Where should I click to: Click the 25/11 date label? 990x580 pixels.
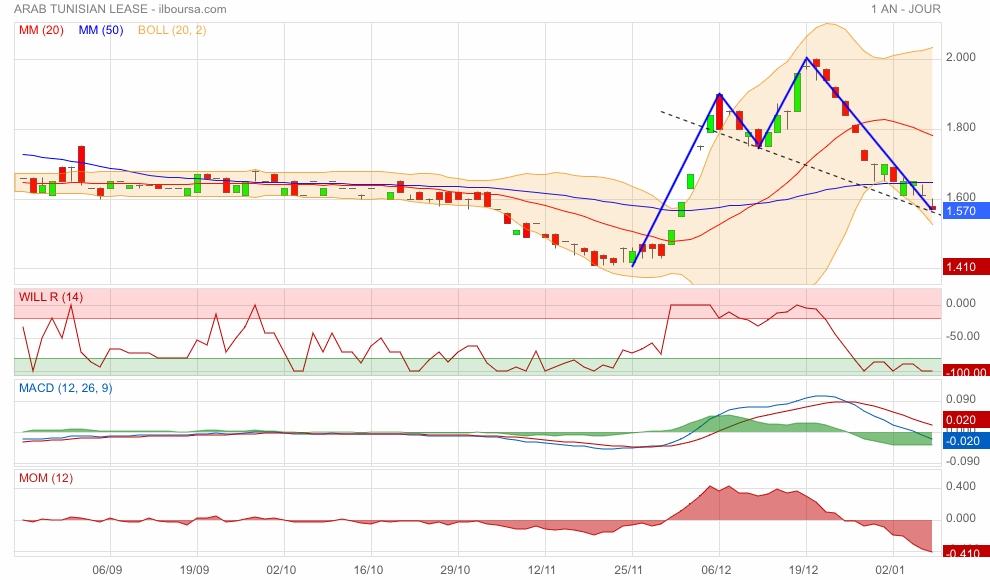(x=629, y=570)
